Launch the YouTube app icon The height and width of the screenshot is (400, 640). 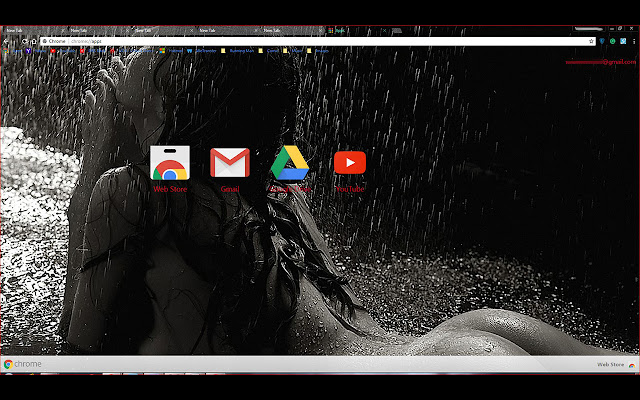click(x=350, y=162)
